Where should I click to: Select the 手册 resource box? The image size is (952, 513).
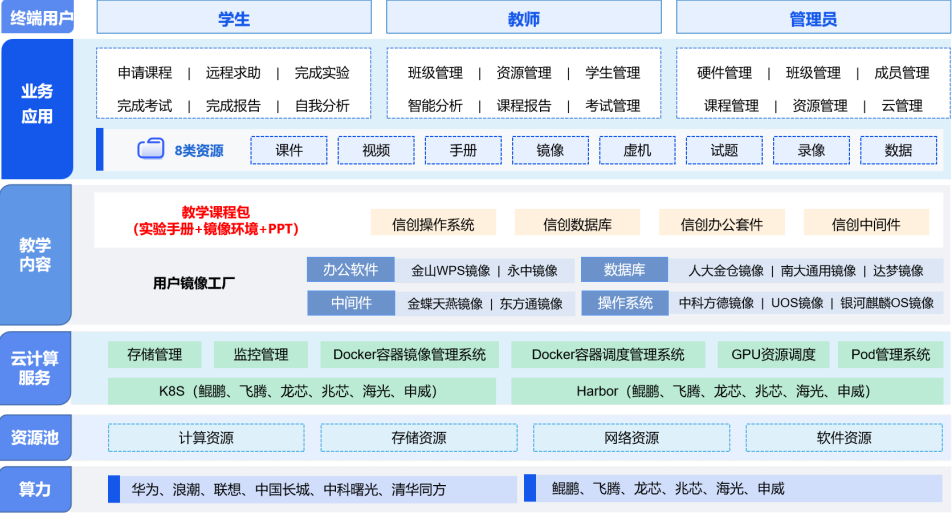pos(463,151)
